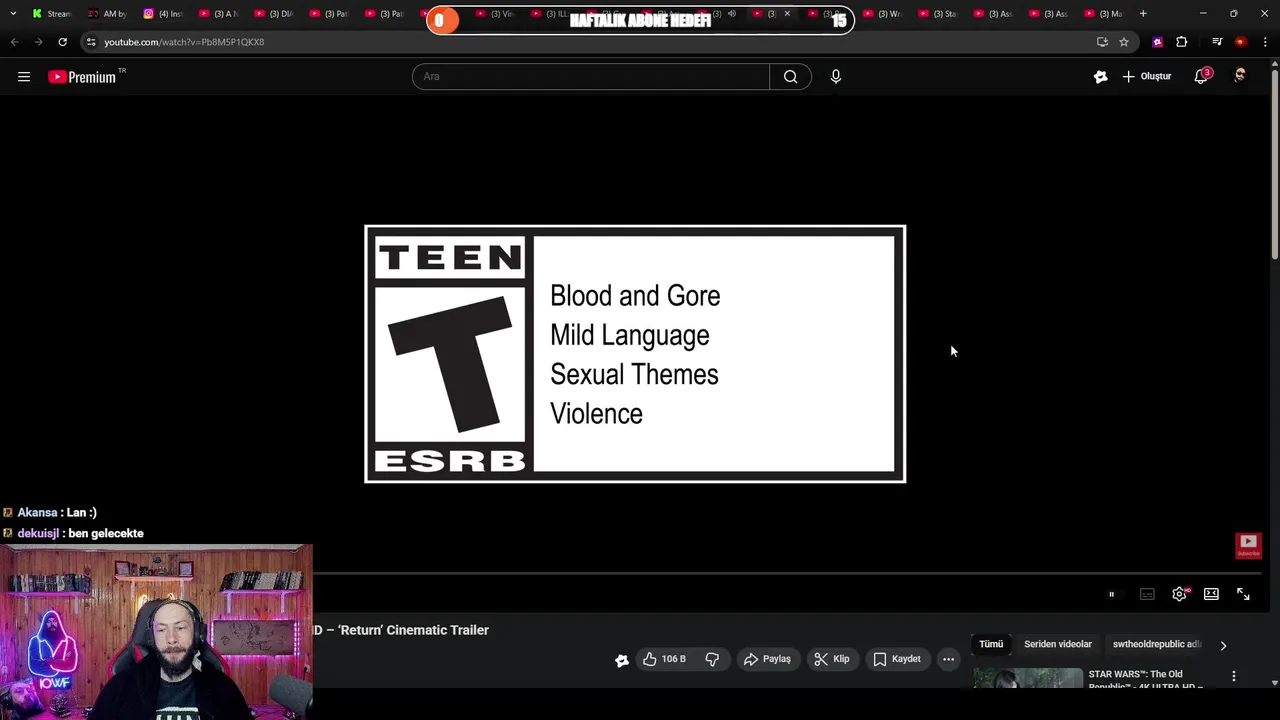Close the active browser tab

click(x=787, y=14)
